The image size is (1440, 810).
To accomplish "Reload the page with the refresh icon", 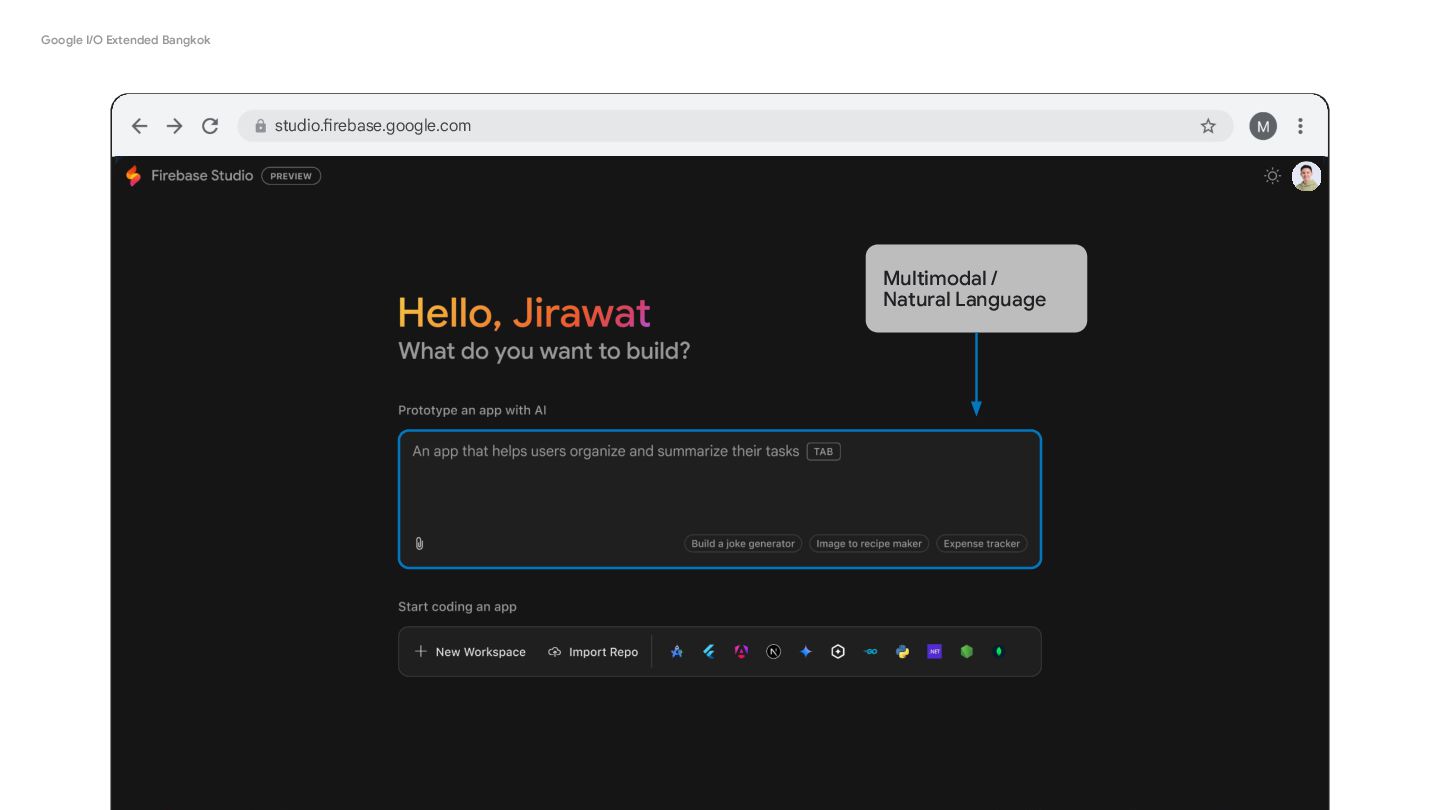I will coord(210,126).
